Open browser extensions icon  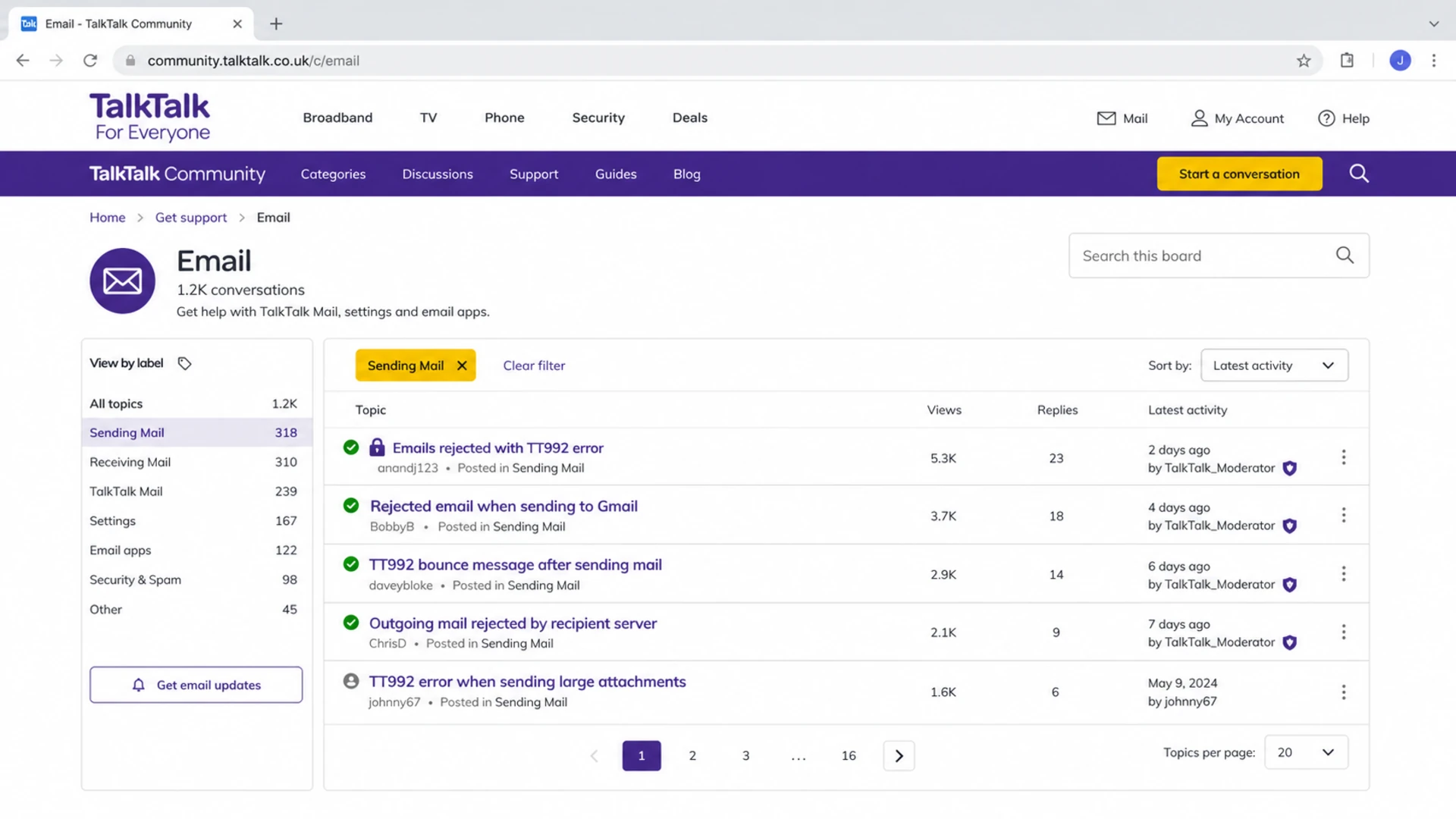click(1347, 61)
